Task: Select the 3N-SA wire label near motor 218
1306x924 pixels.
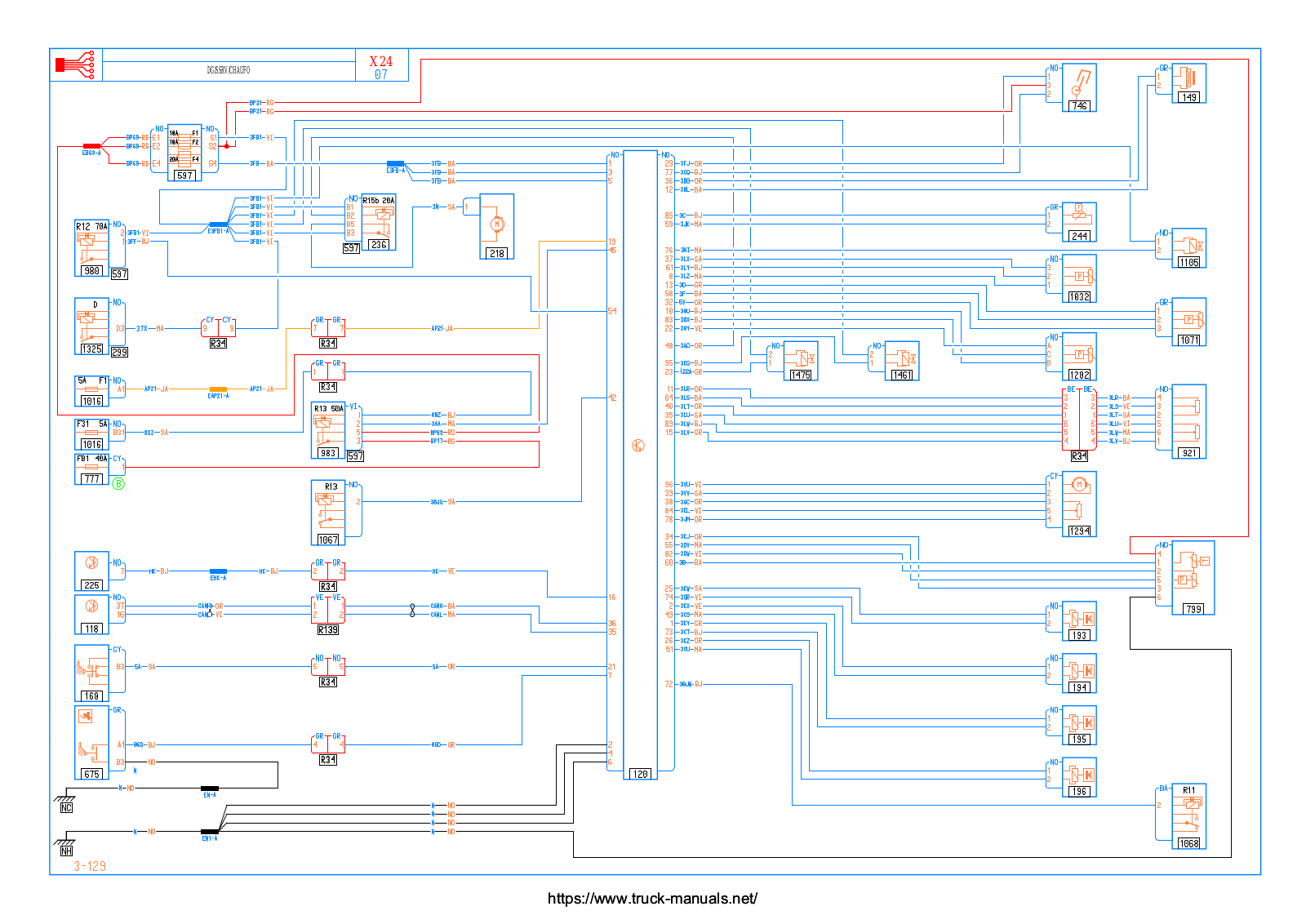Action: (443, 207)
